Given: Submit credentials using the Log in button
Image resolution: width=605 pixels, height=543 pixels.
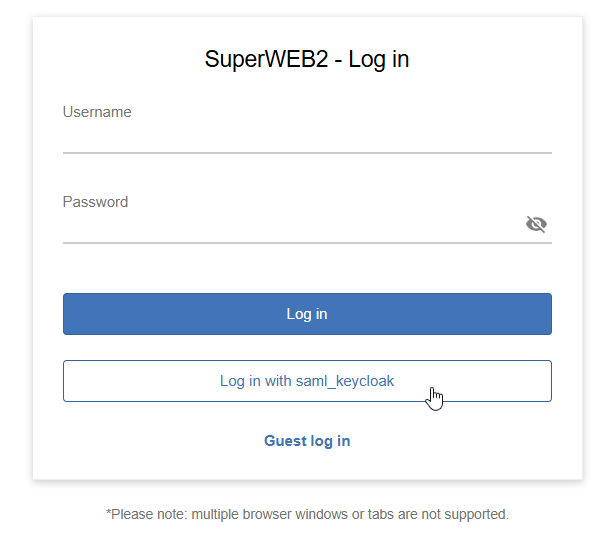Looking at the screenshot, I should click(x=306, y=314).
